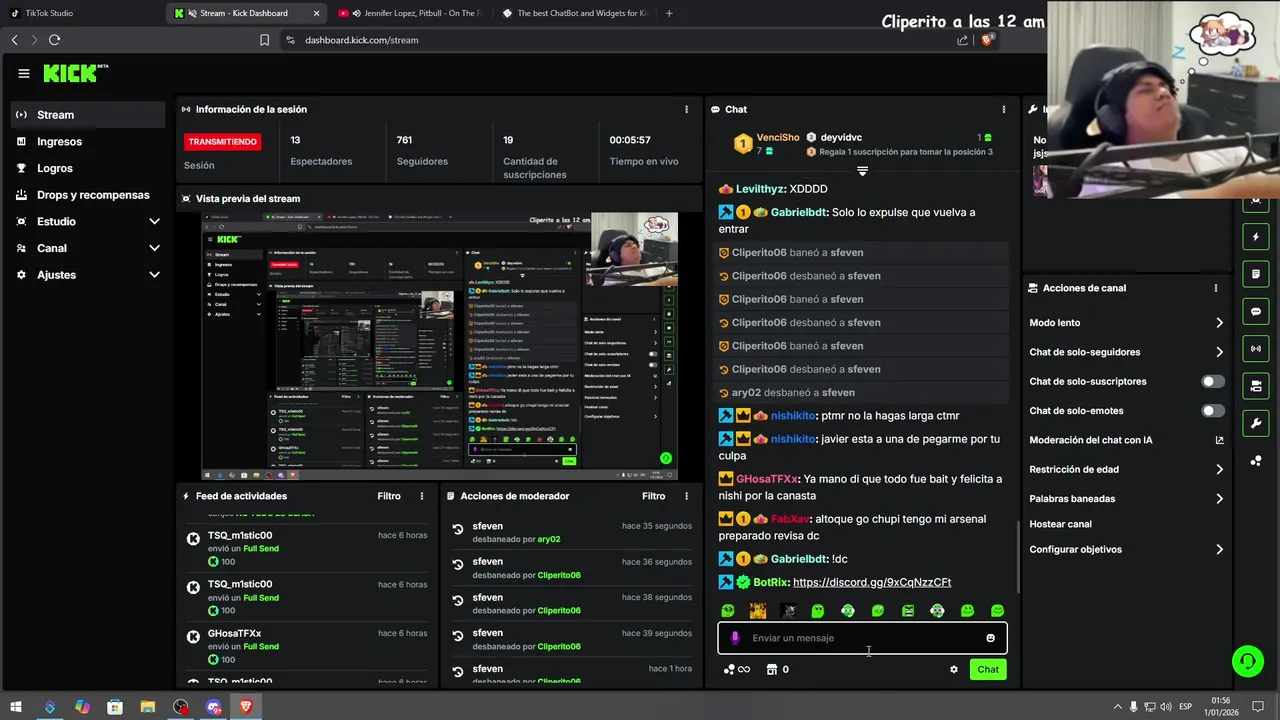Screen dimensions: 1280x720
Task: Bookmark the page with the bookmark icon
Action: 264,40
